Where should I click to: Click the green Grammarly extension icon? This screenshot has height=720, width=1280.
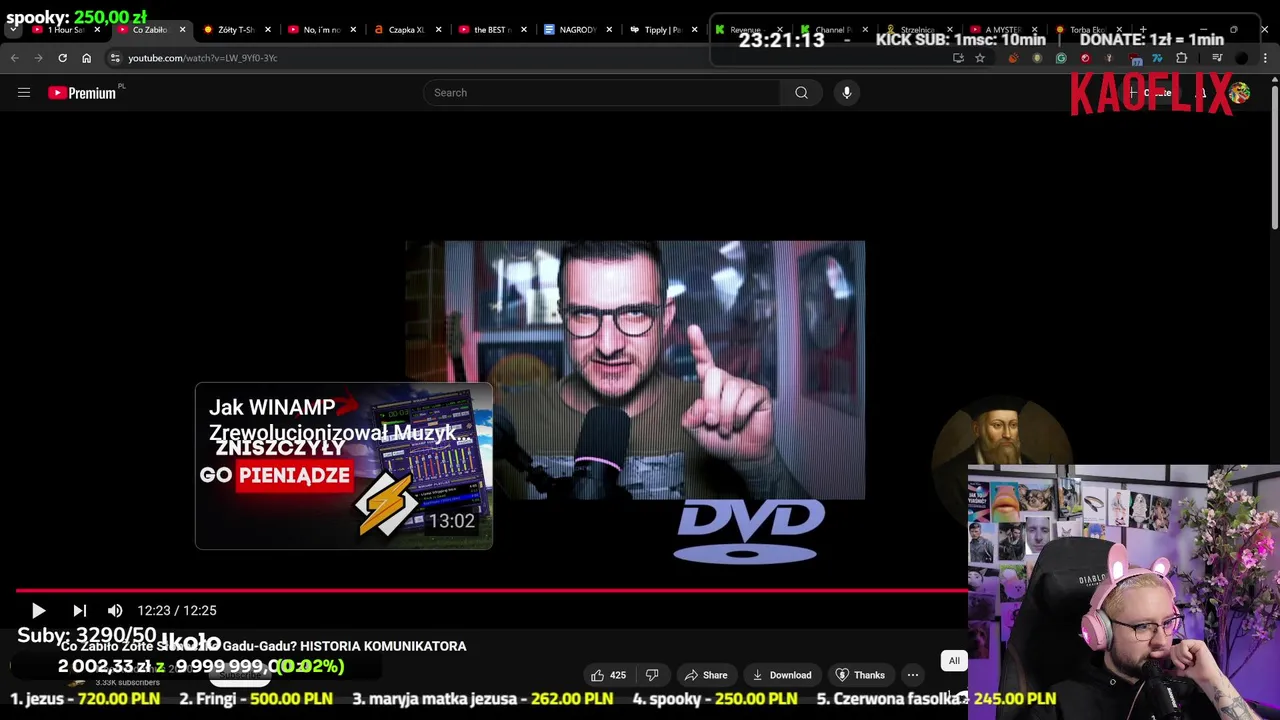(1061, 58)
